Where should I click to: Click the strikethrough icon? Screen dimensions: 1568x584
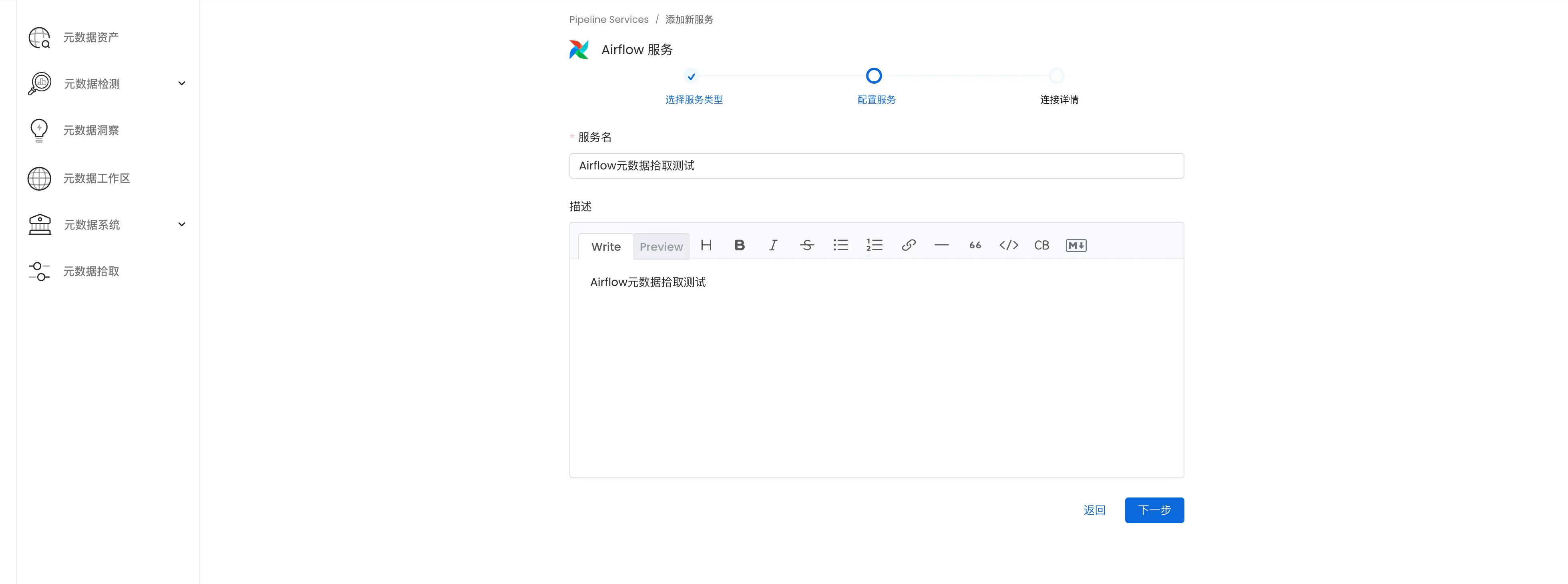[x=807, y=246]
